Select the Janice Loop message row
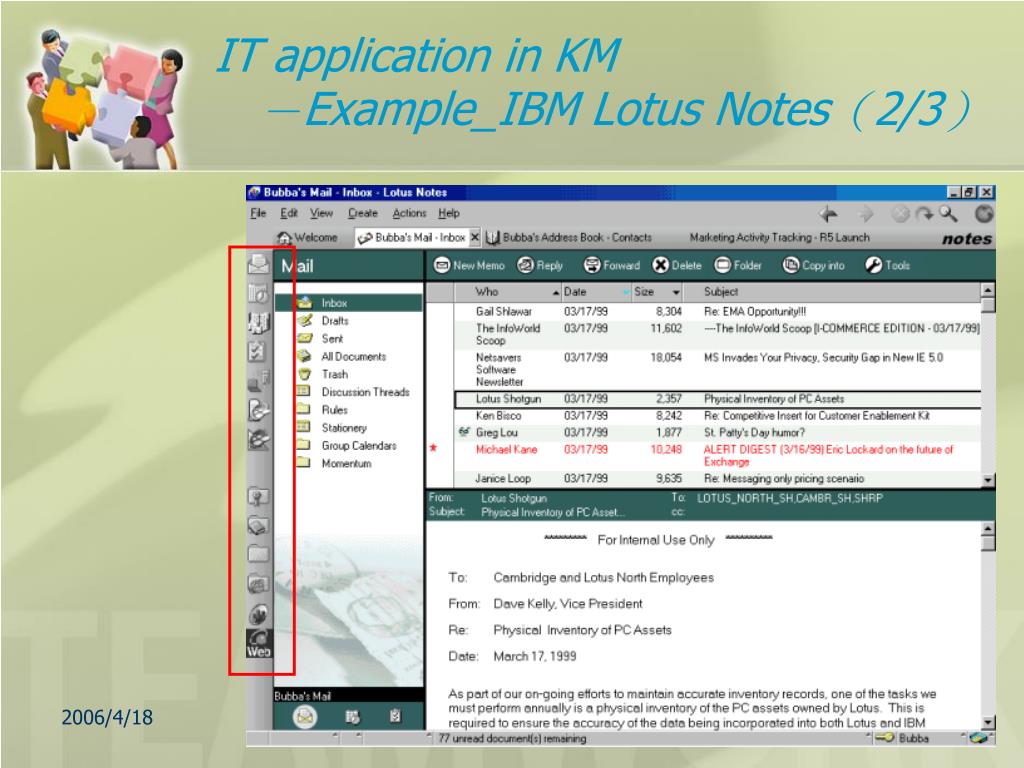The image size is (1024, 768). [718, 479]
